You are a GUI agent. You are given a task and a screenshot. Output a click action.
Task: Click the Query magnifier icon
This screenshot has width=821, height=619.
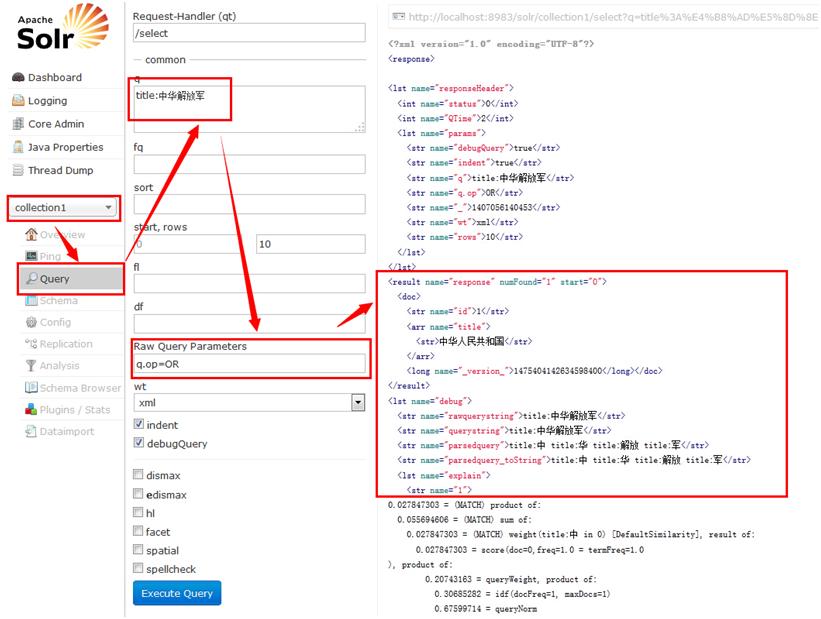pyautogui.click(x=32, y=278)
